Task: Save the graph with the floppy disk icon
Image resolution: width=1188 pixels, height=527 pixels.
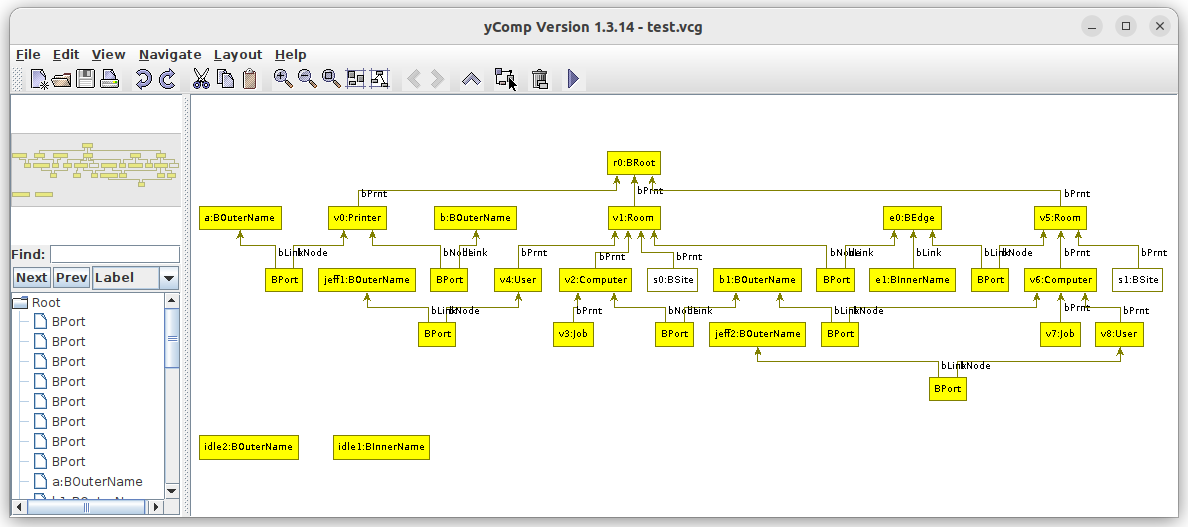Action: point(86,79)
